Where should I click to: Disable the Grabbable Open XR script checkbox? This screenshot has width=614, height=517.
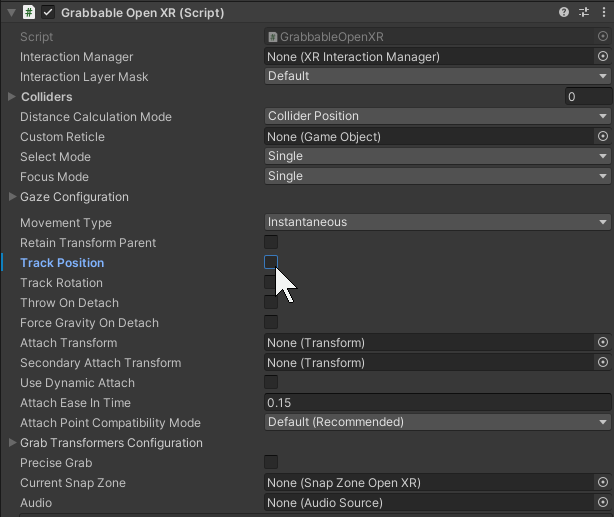click(x=47, y=13)
